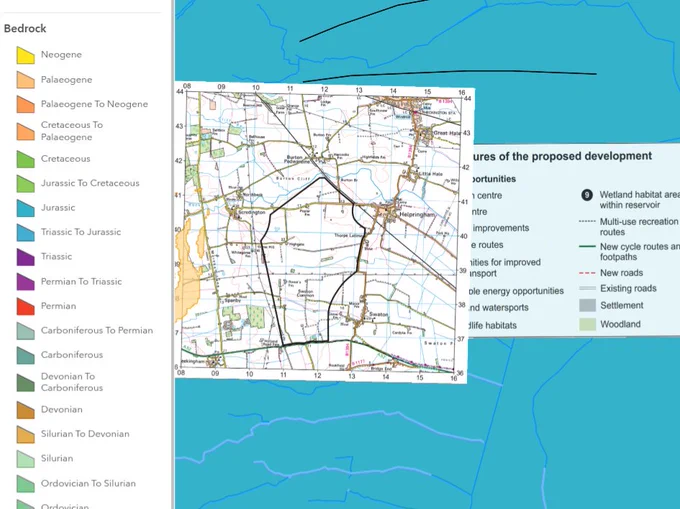Click Little Hale on the overlay map
This screenshot has width=680, height=509.
[x=430, y=174]
